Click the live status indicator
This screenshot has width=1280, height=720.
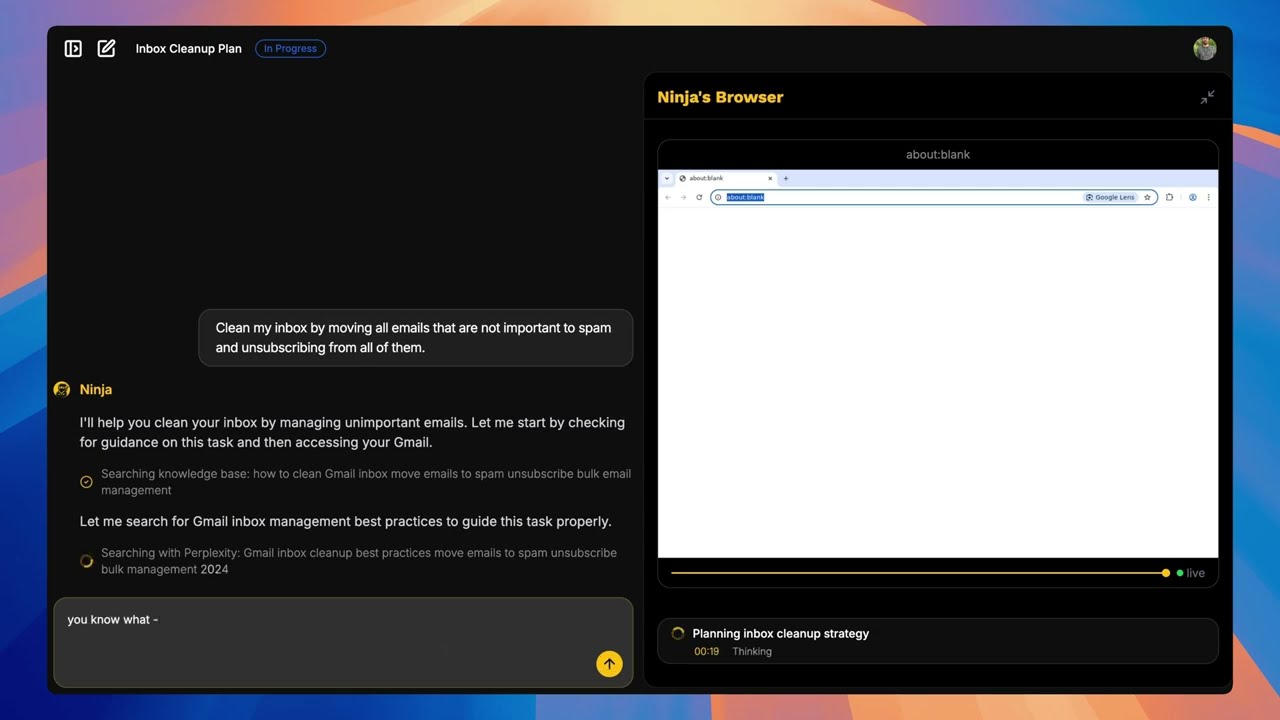click(x=1190, y=573)
